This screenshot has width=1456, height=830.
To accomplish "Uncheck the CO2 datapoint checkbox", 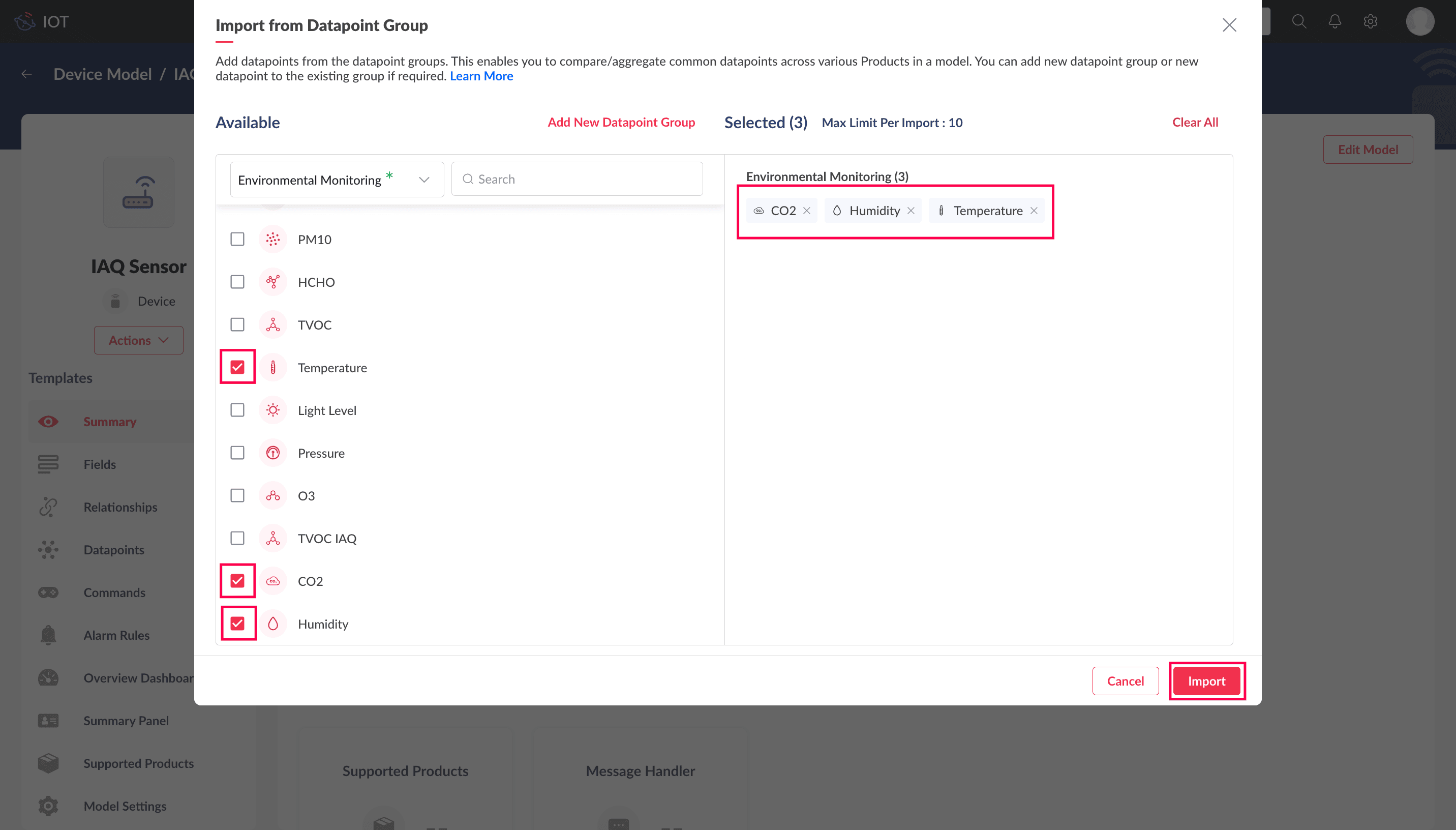I will coord(237,581).
